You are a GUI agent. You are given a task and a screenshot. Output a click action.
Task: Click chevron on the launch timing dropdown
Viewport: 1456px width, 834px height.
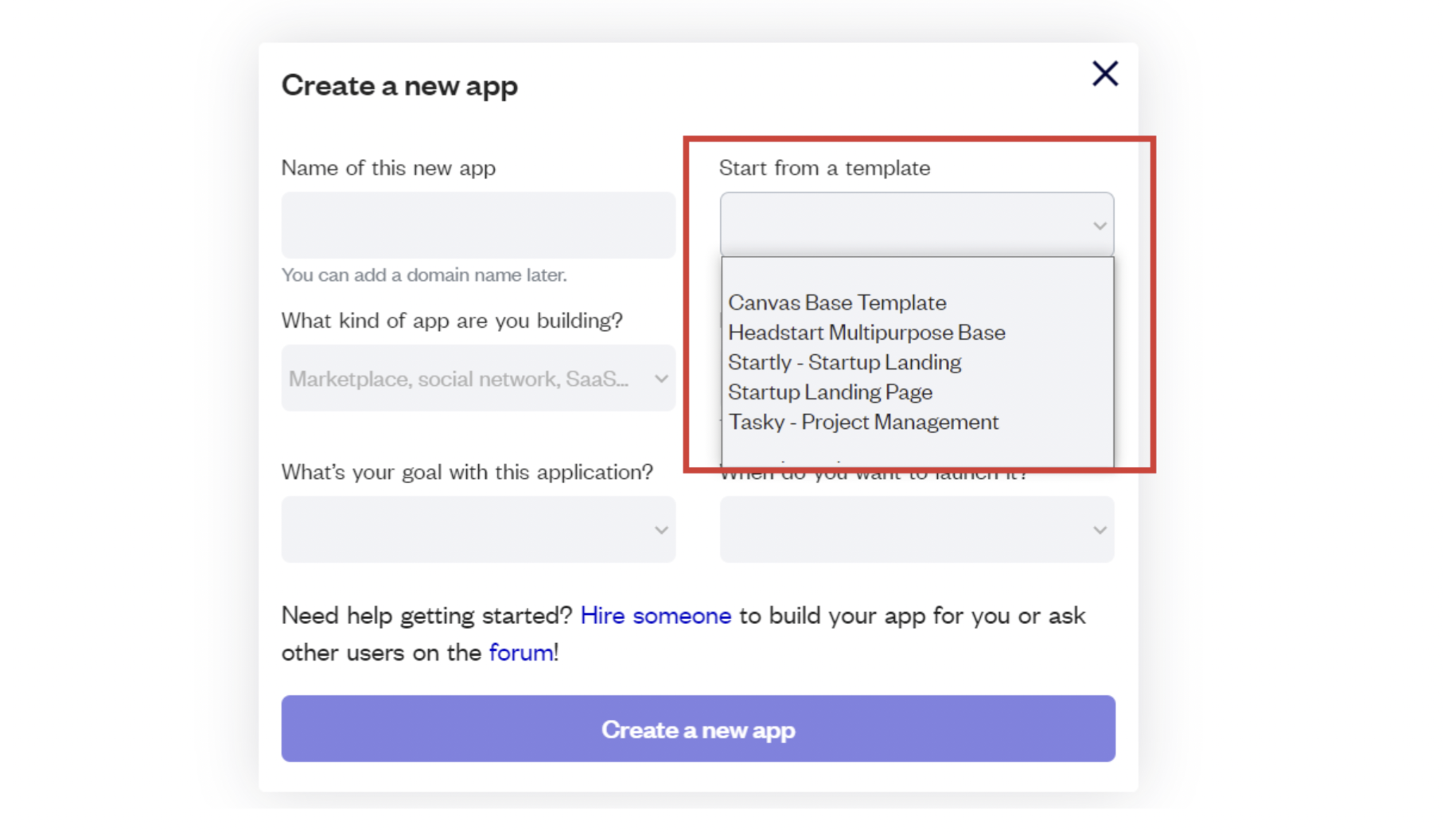(1100, 530)
